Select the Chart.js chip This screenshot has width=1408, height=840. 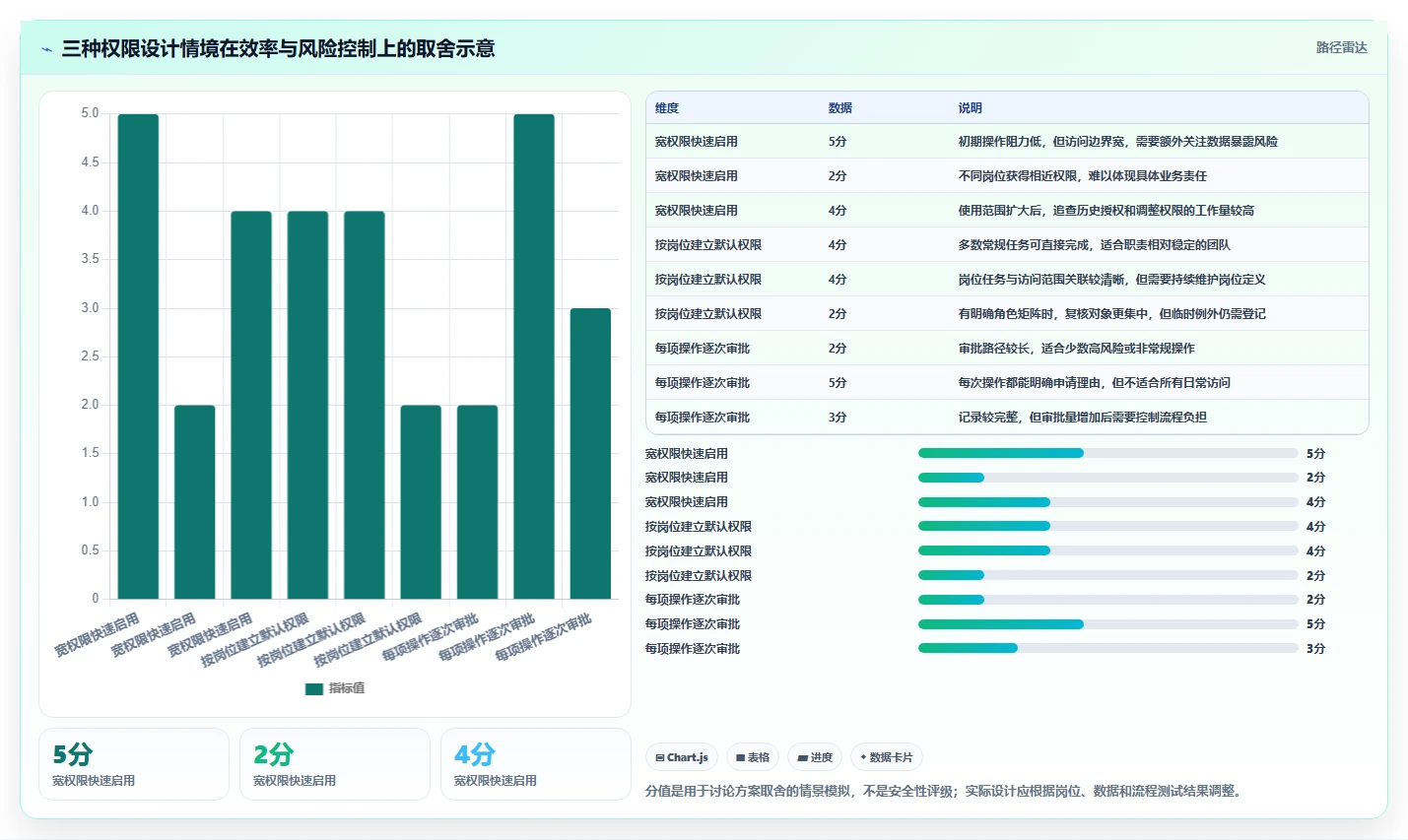coord(682,757)
